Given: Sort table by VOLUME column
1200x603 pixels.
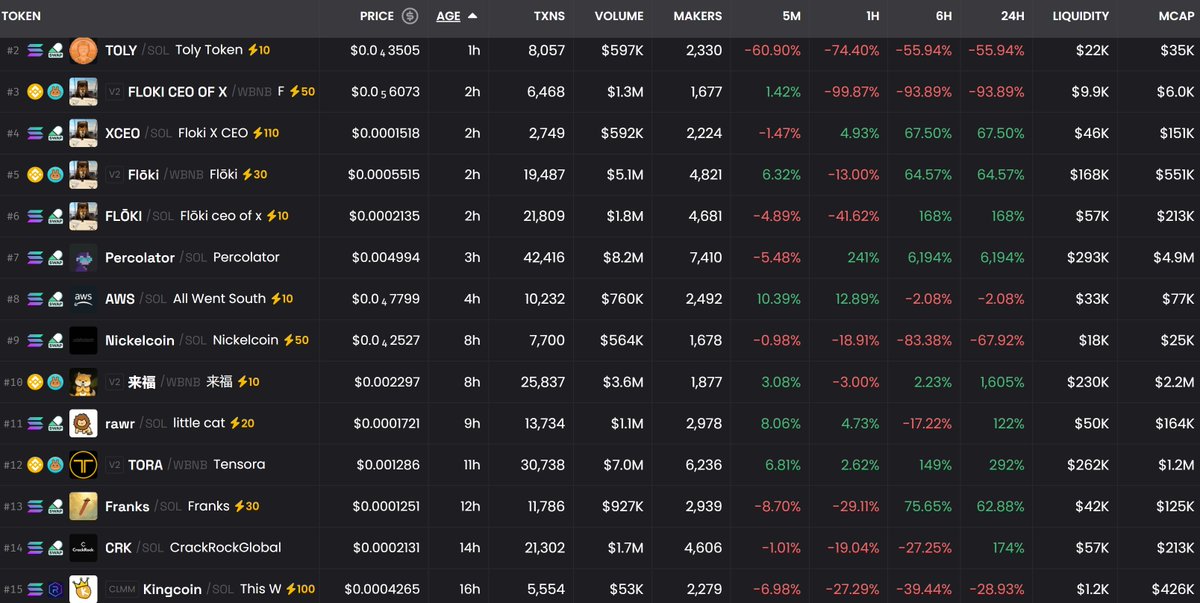Looking at the screenshot, I should click(x=619, y=16).
